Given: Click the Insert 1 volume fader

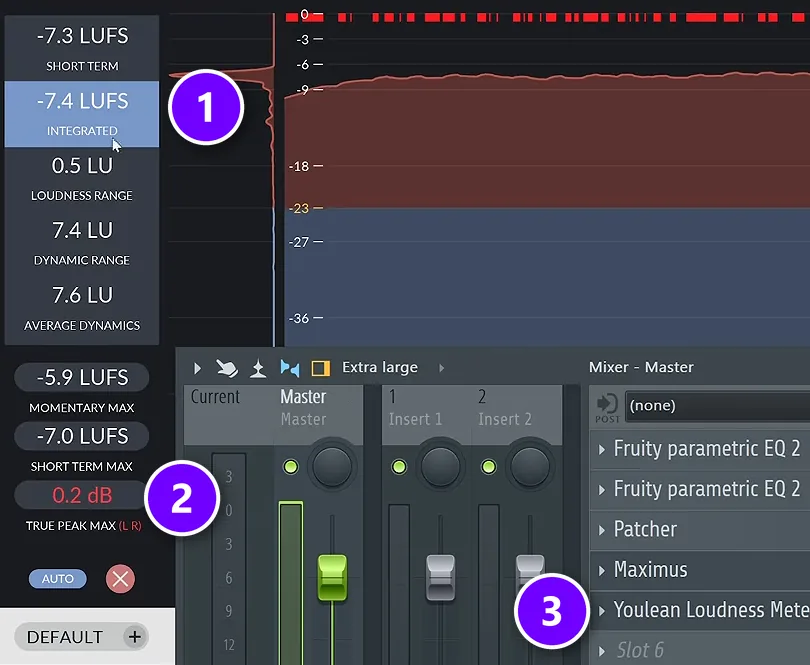Looking at the screenshot, I should 440,578.
